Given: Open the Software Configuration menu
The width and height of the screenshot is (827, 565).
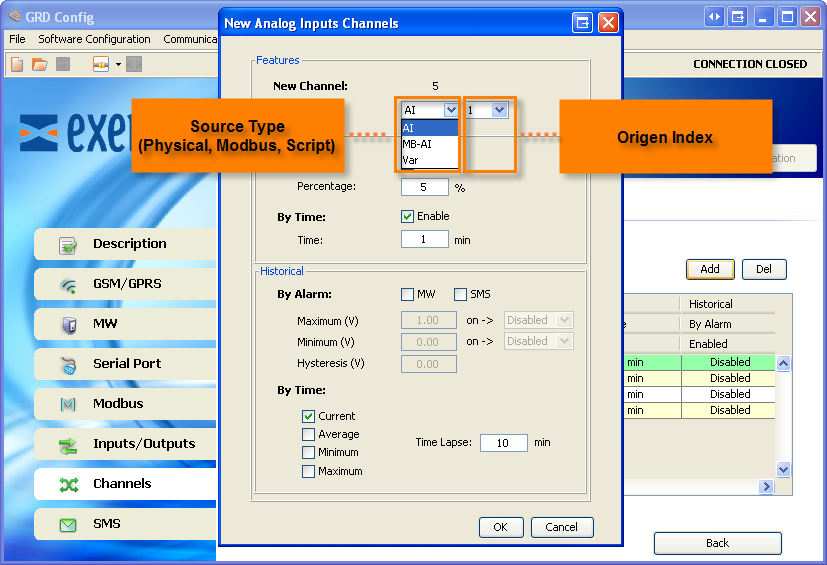Looking at the screenshot, I should [x=94, y=39].
